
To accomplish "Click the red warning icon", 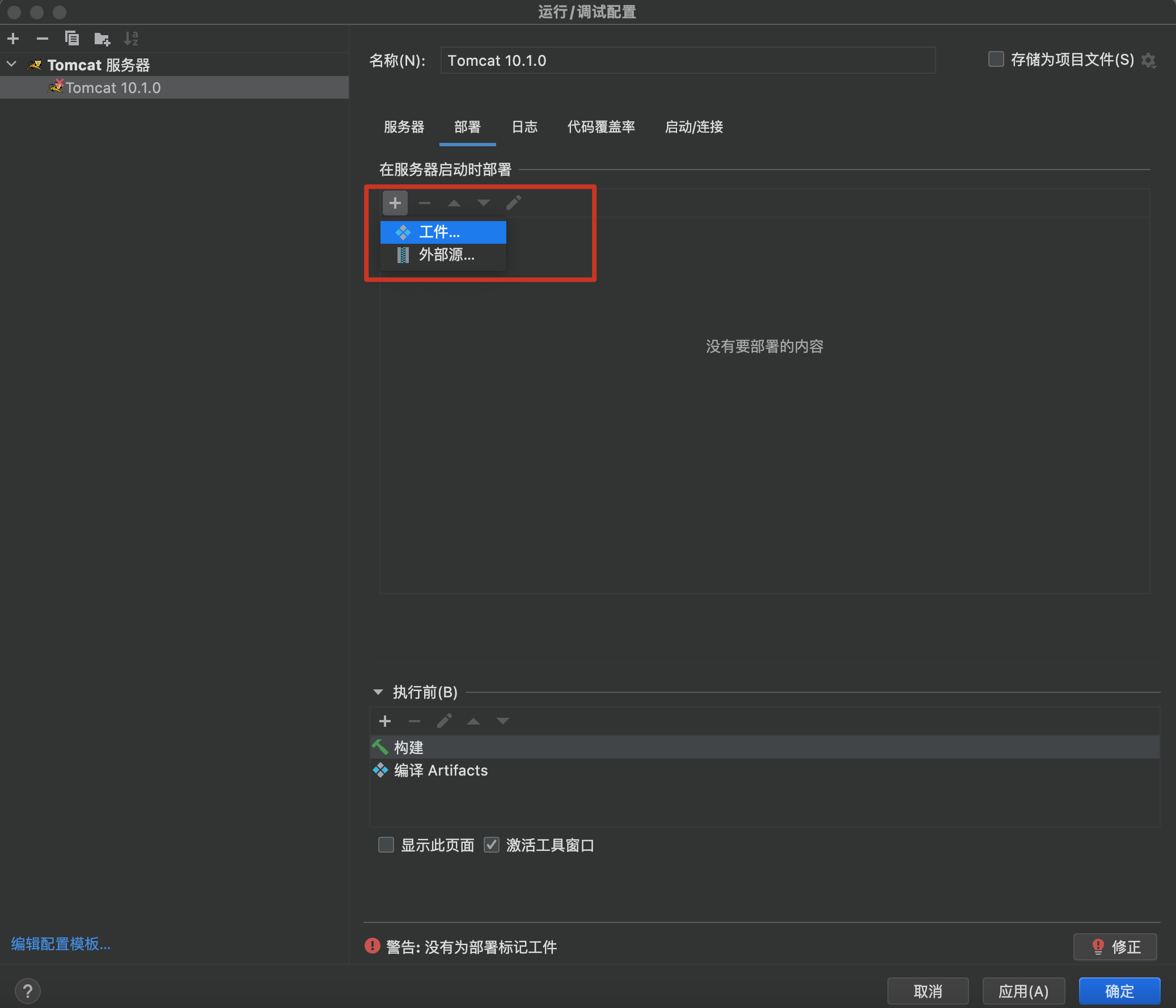I will [x=373, y=946].
